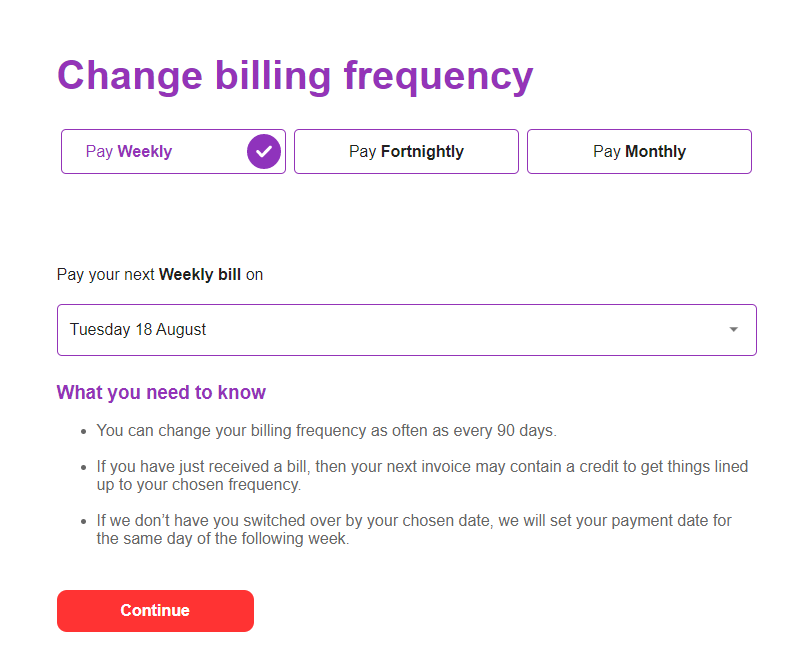
Task: Click the bold Fortnightly word
Action: 422,152
